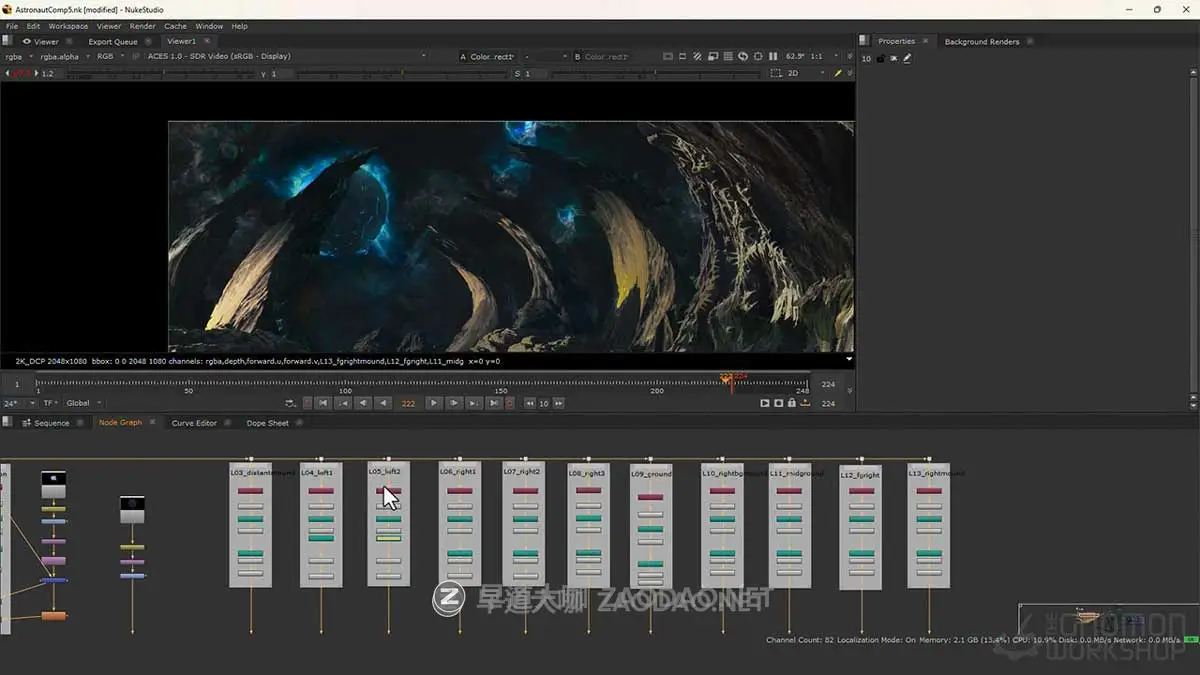Toggle the lock playback range padlock icon

790,403
